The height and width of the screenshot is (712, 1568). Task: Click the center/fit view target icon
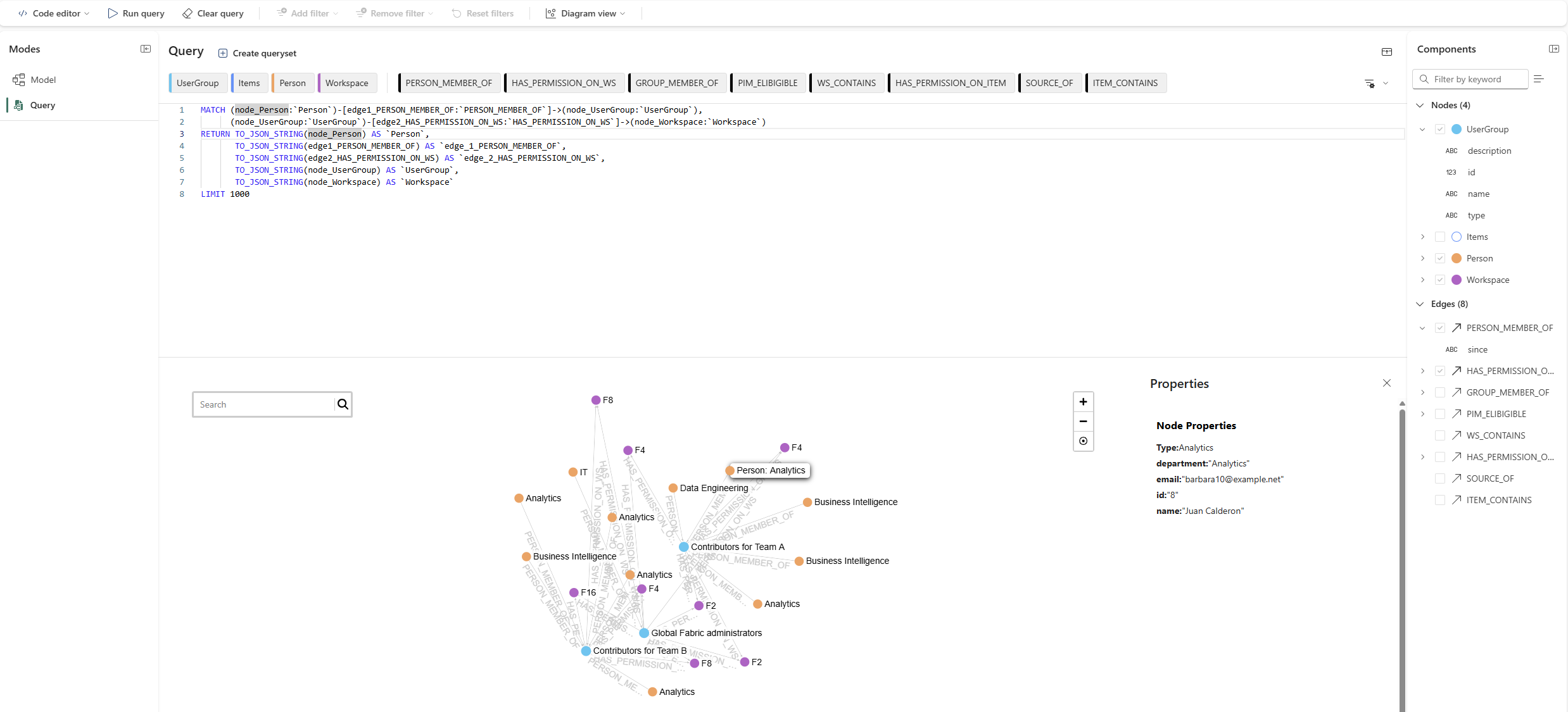1083,441
